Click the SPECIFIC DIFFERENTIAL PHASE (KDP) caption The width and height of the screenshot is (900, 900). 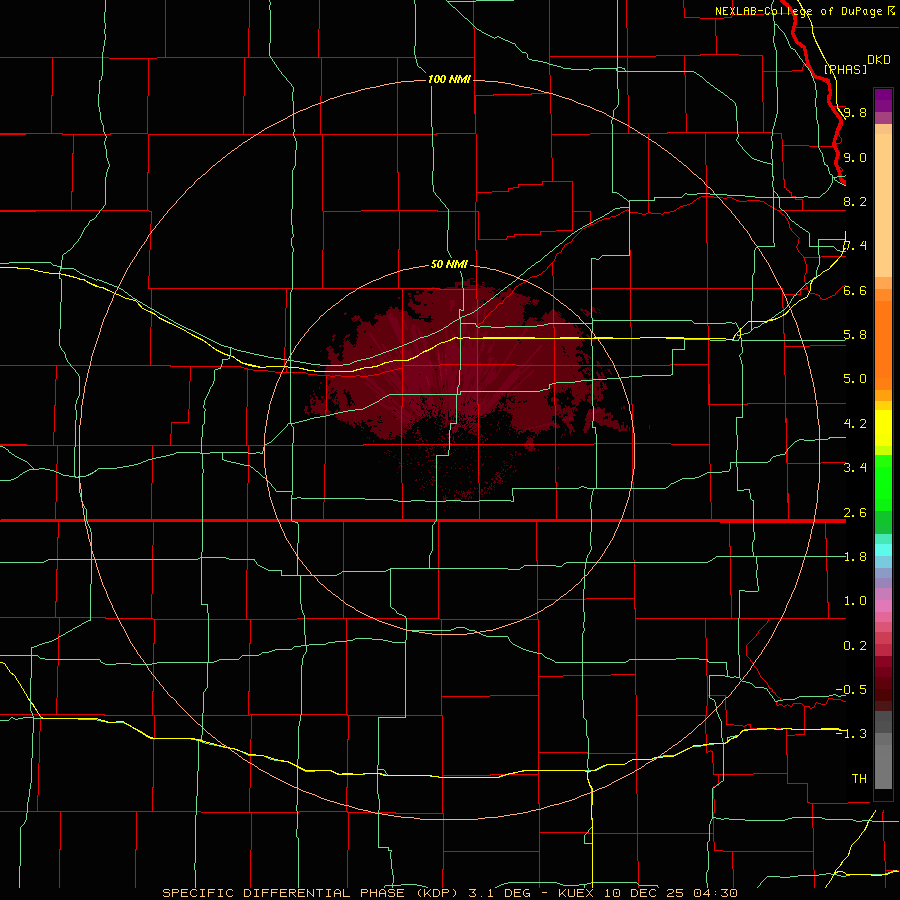pyautogui.click(x=312, y=893)
